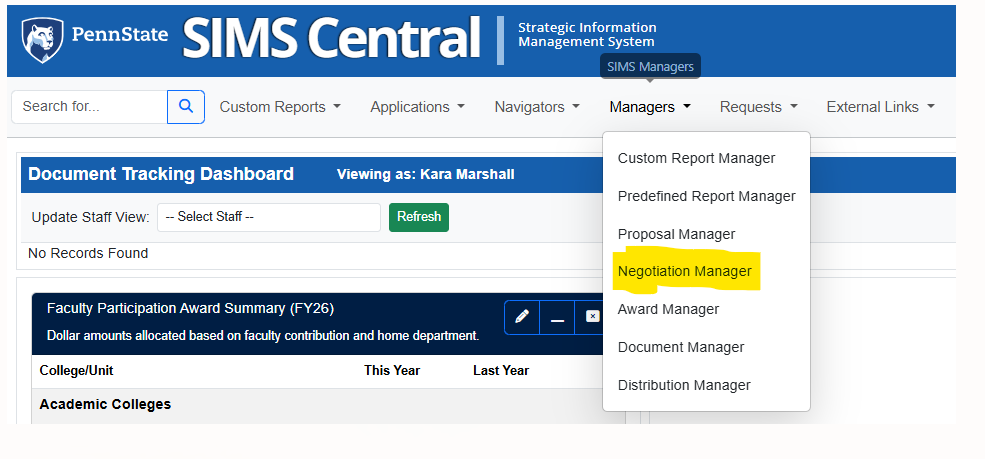985x459 pixels.
Task: Expand the External Links menu
Action: [880, 107]
